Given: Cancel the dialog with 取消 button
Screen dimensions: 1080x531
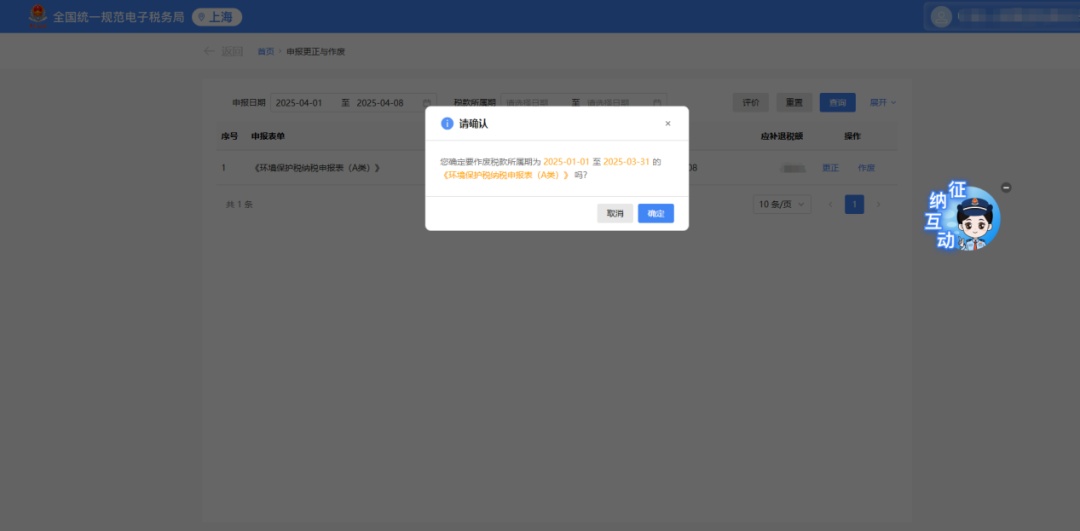Looking at the screenshot, I should [614, 214].
